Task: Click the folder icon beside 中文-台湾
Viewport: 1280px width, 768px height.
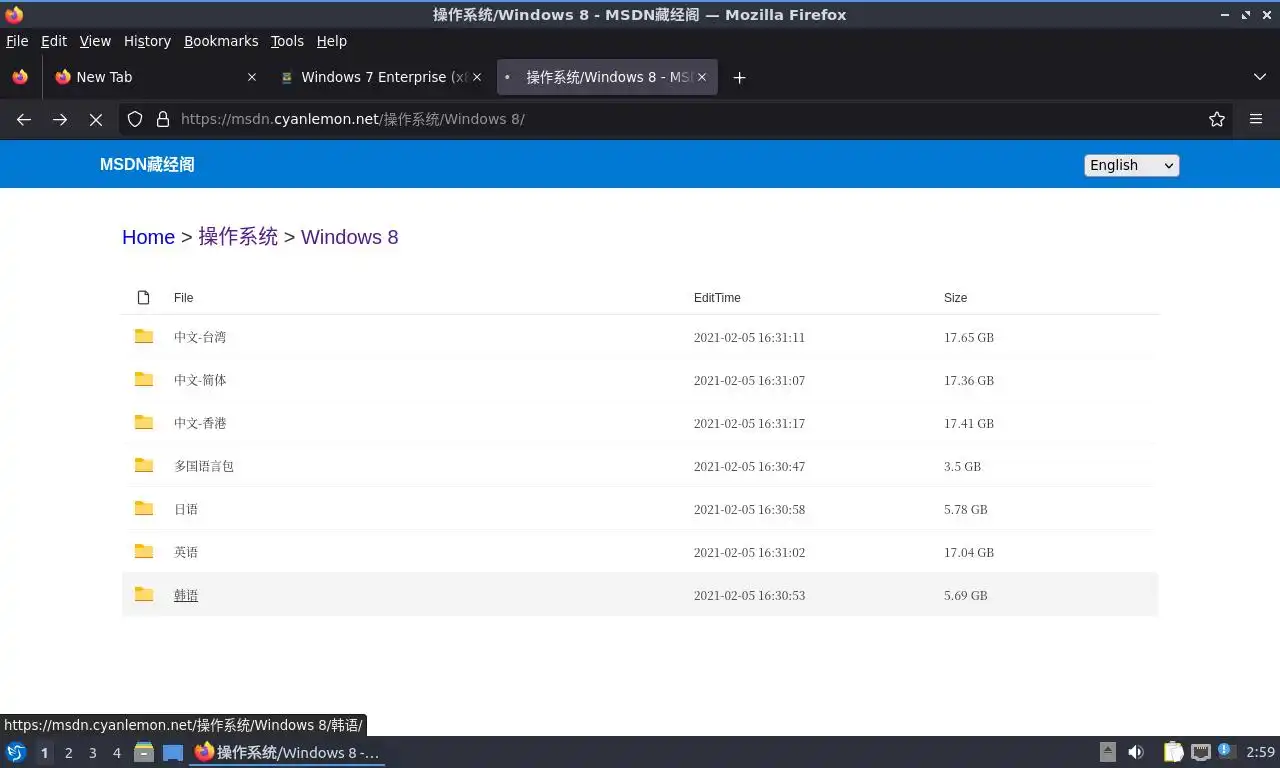Action: click(x=144, y=336)
